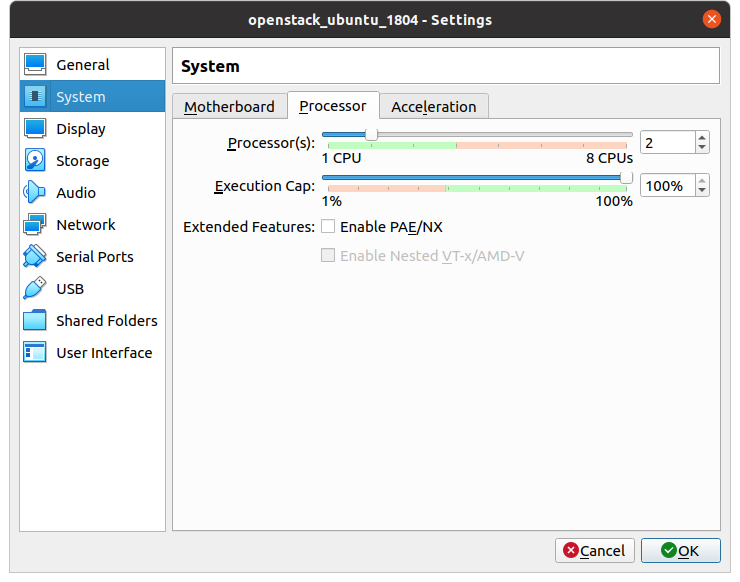The image size is (740, 582).
Task: Select the Network label in sidebar
Action: tap(85, 225)
